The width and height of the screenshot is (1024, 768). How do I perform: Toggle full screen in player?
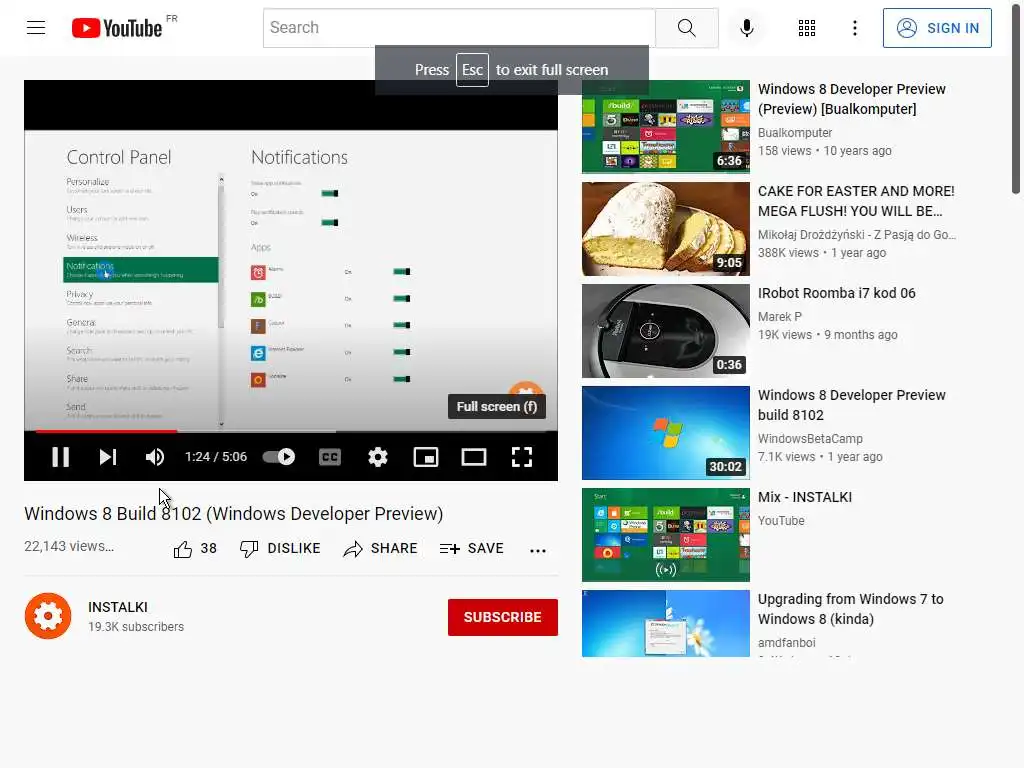click(521, 457)
